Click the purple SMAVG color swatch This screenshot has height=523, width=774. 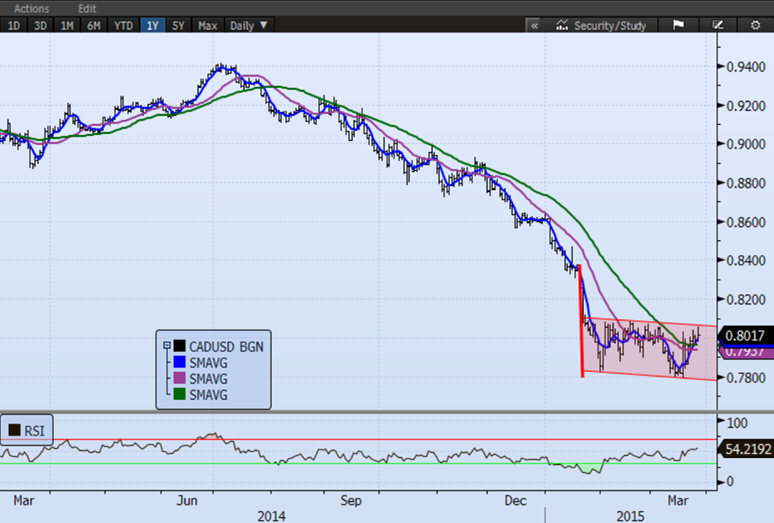pos(180,380)
